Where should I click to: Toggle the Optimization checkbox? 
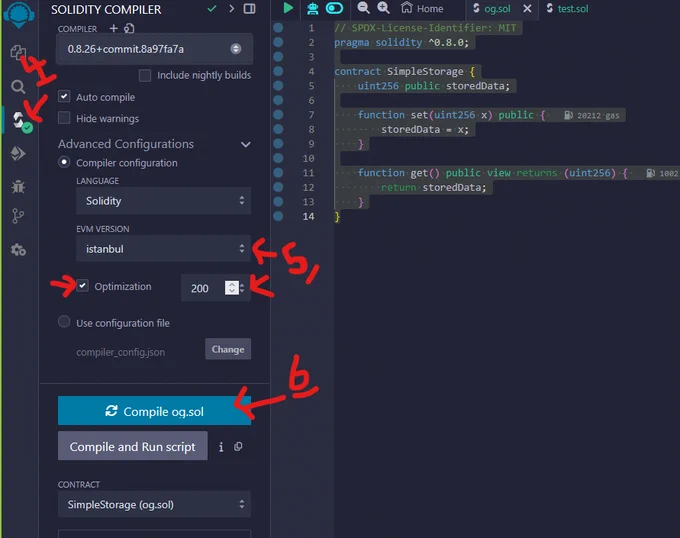[82, 286]
